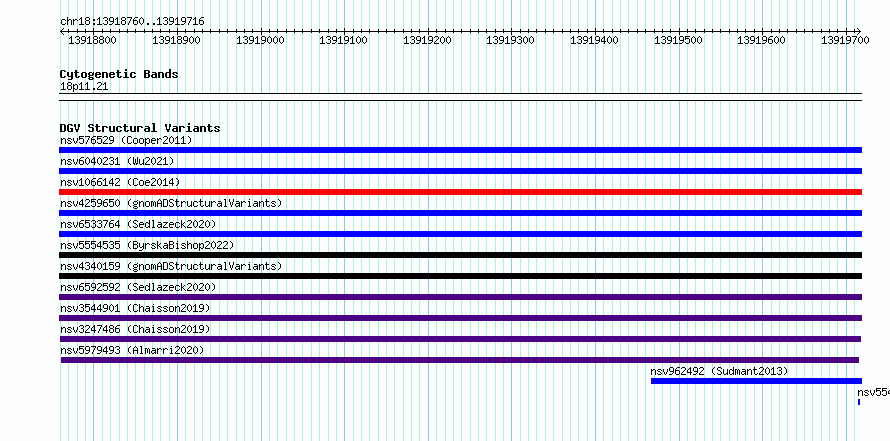
Task: Click ruler position 13918900
Action: [x=177, y=40]
